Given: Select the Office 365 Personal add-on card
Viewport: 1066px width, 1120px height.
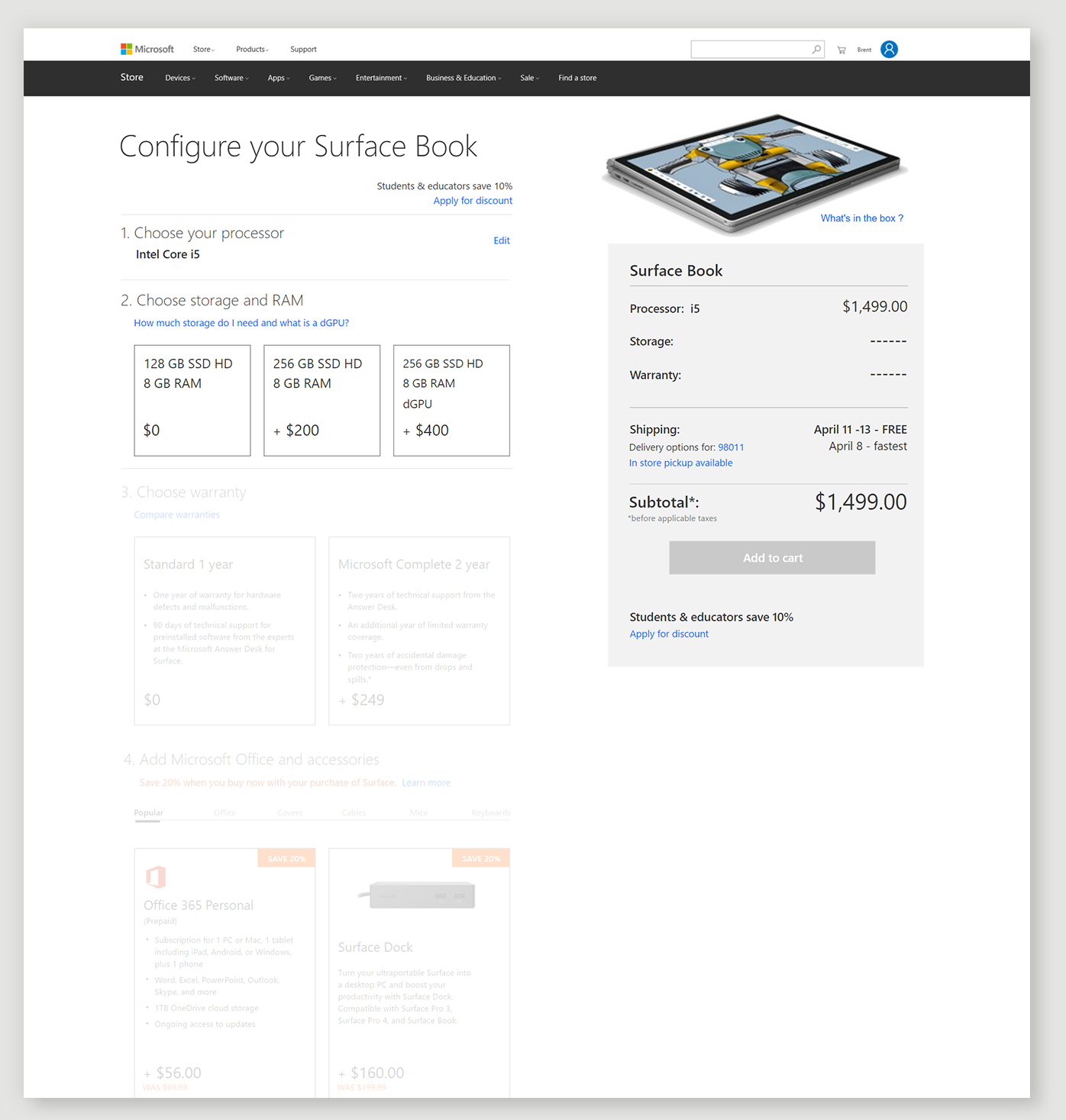Looking at the screenshot, I should 225,973.
